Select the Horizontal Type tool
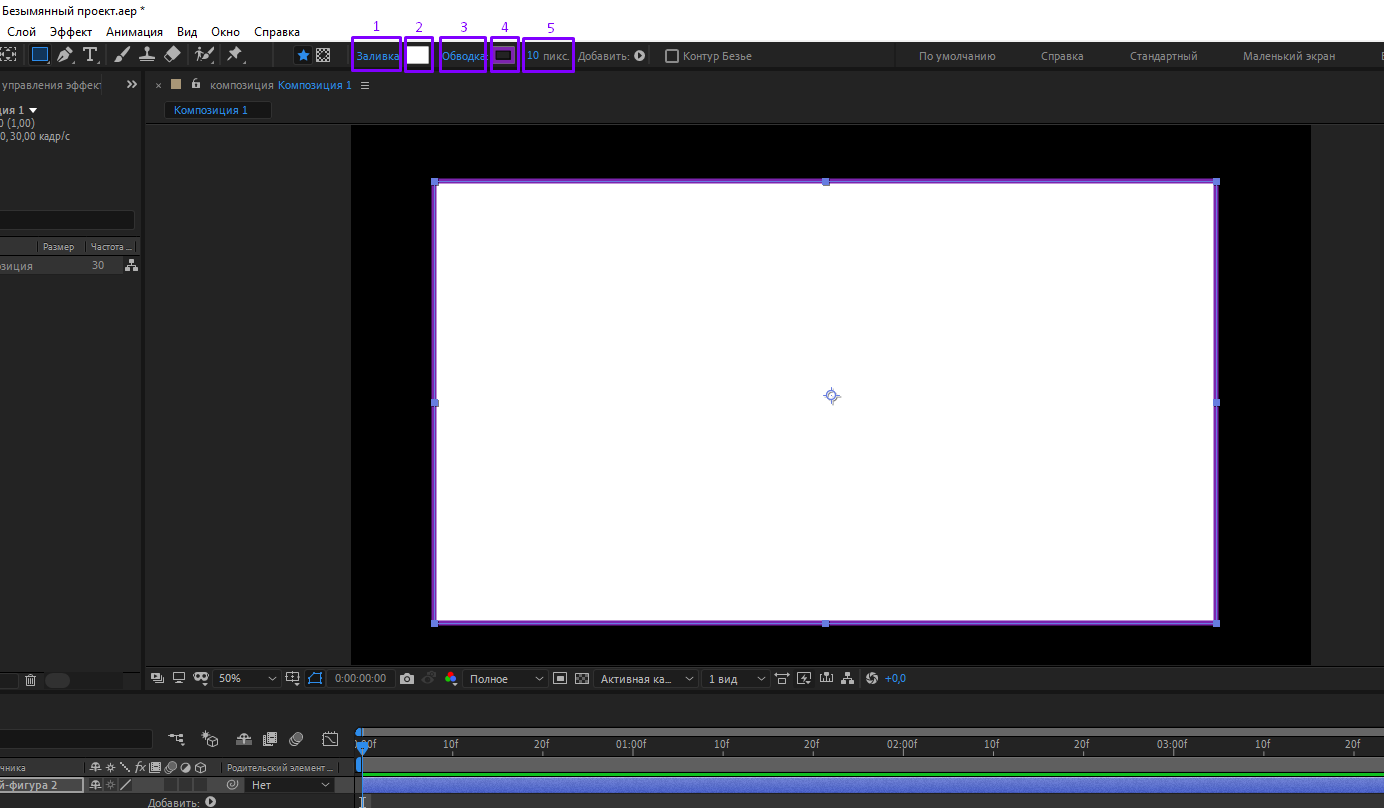Viewport: 1384px width, 808px height. pos(90,55)
